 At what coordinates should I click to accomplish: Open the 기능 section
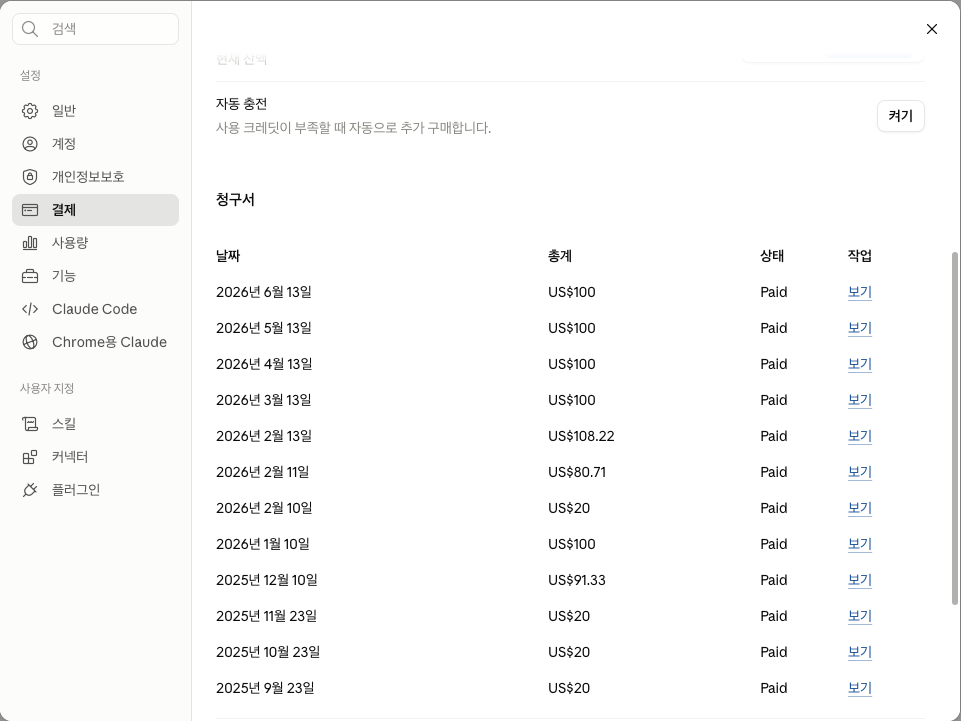point(96,277)
